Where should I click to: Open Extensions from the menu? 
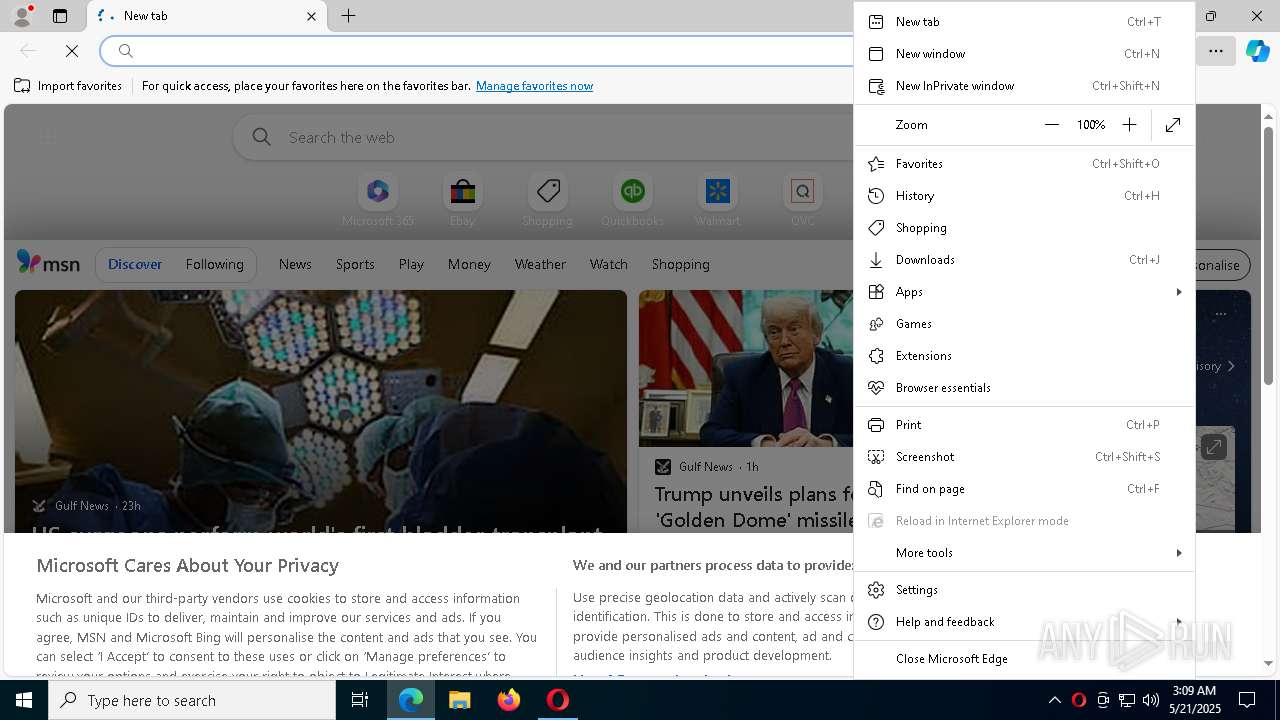point(1024,355)
